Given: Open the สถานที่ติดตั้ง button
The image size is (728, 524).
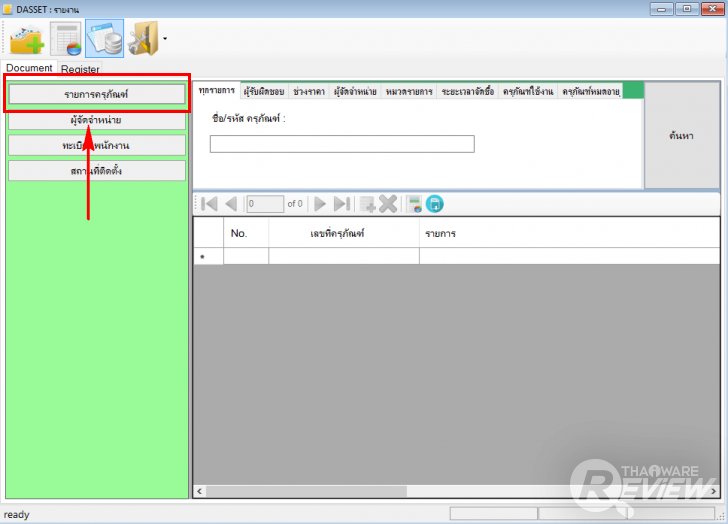Looking at the screenshot, I should (97, 171).
